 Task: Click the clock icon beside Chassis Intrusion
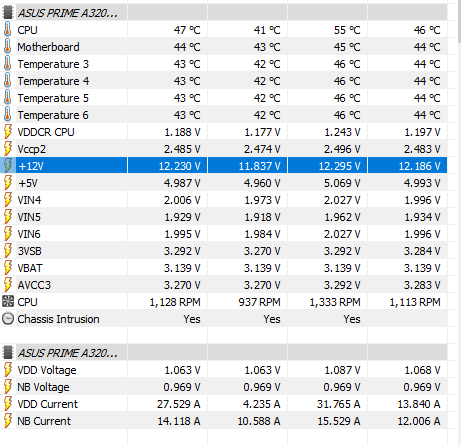(7, 319)
